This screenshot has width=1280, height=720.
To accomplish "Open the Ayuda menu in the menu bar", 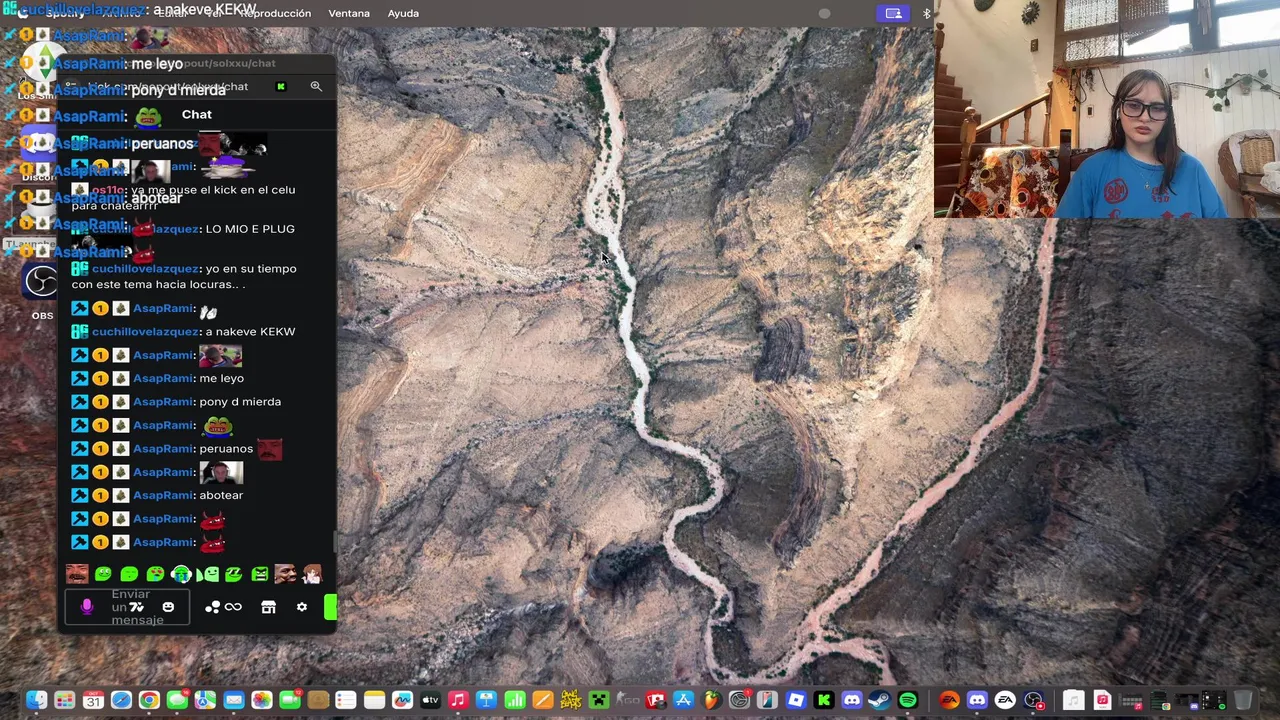I will 403,13.
